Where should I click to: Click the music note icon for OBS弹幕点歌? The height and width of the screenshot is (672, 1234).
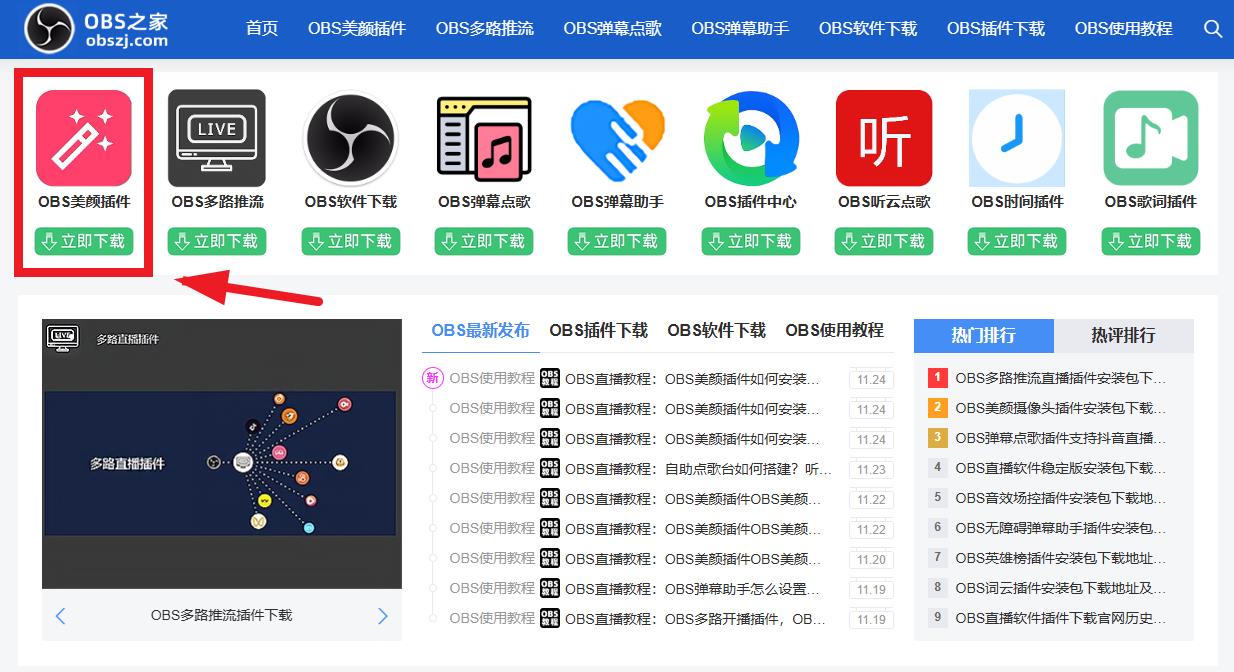(x=484, y=138)
